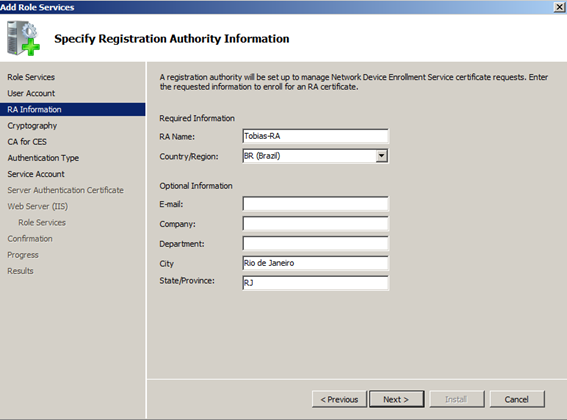Click the server role wizard icon
Viewport: 567px width, 420px height.
[23, 38]
